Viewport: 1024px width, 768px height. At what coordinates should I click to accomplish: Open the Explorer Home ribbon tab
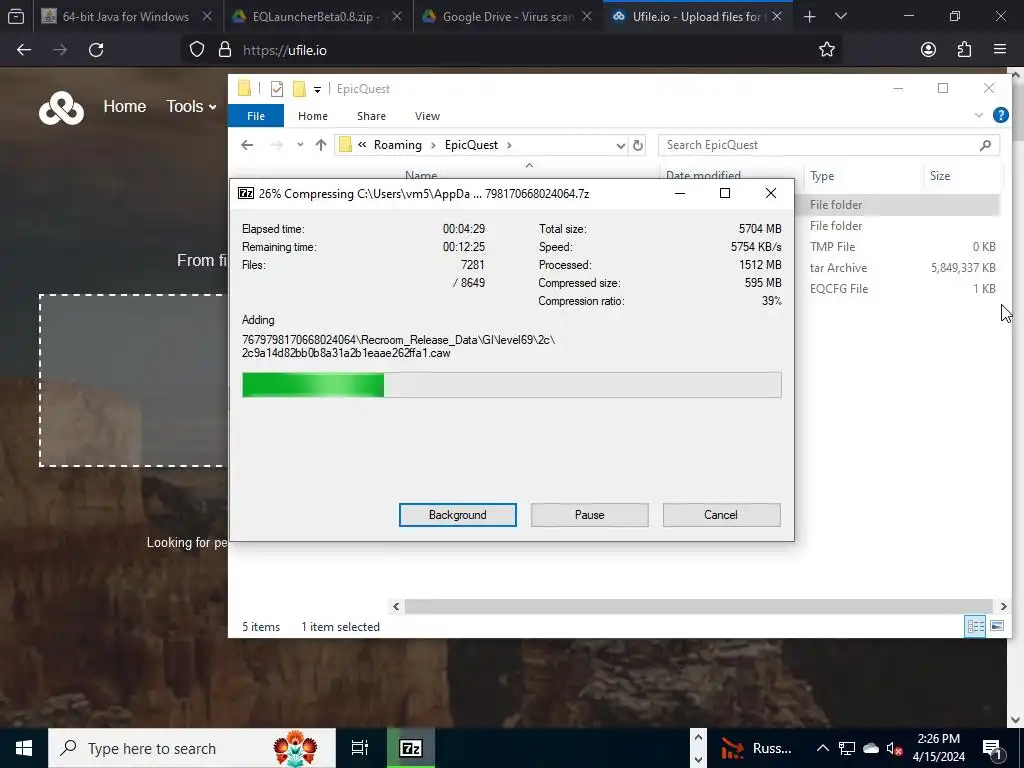313,116
